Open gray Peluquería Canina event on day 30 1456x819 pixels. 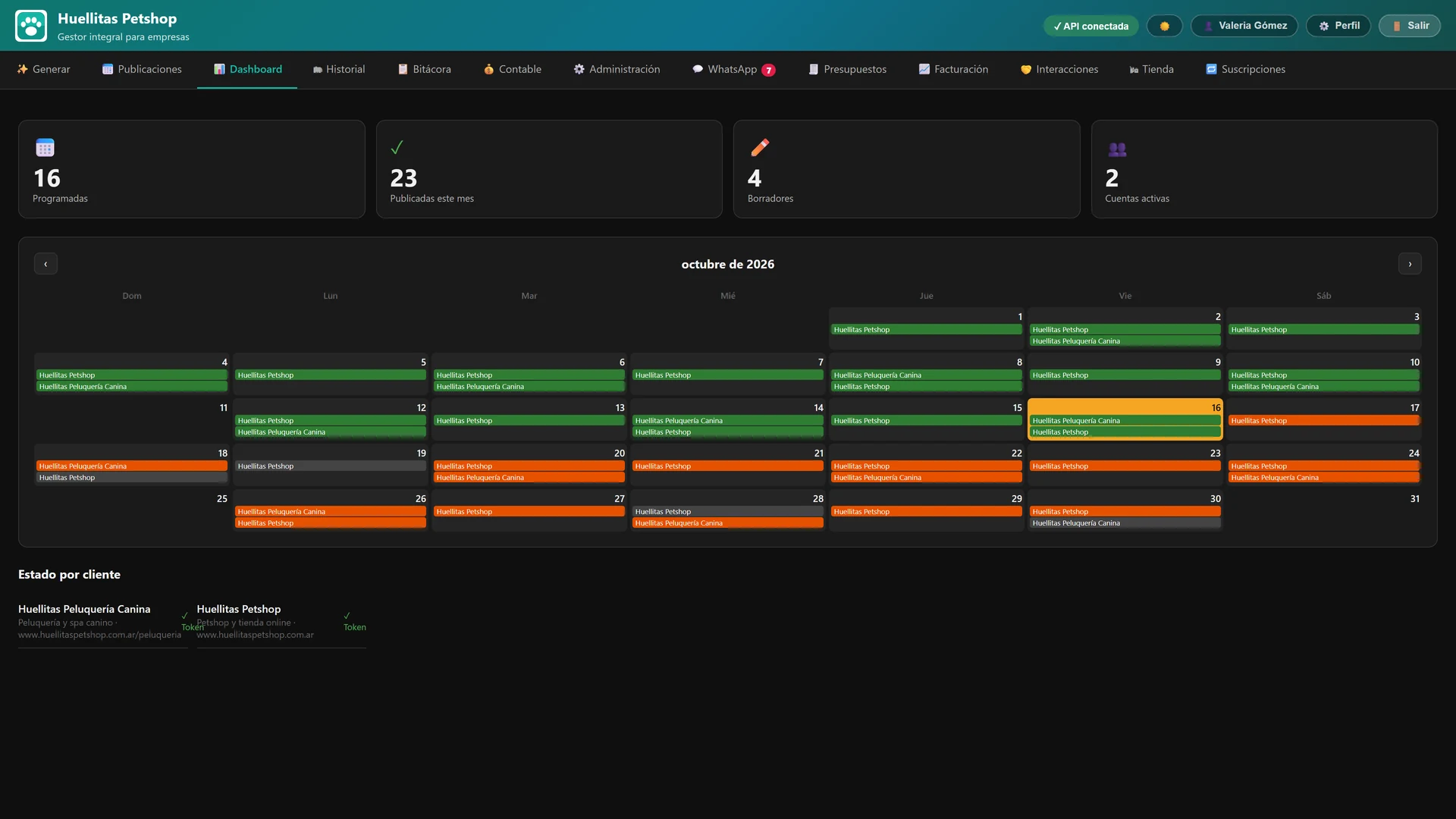coord(1125,523)
